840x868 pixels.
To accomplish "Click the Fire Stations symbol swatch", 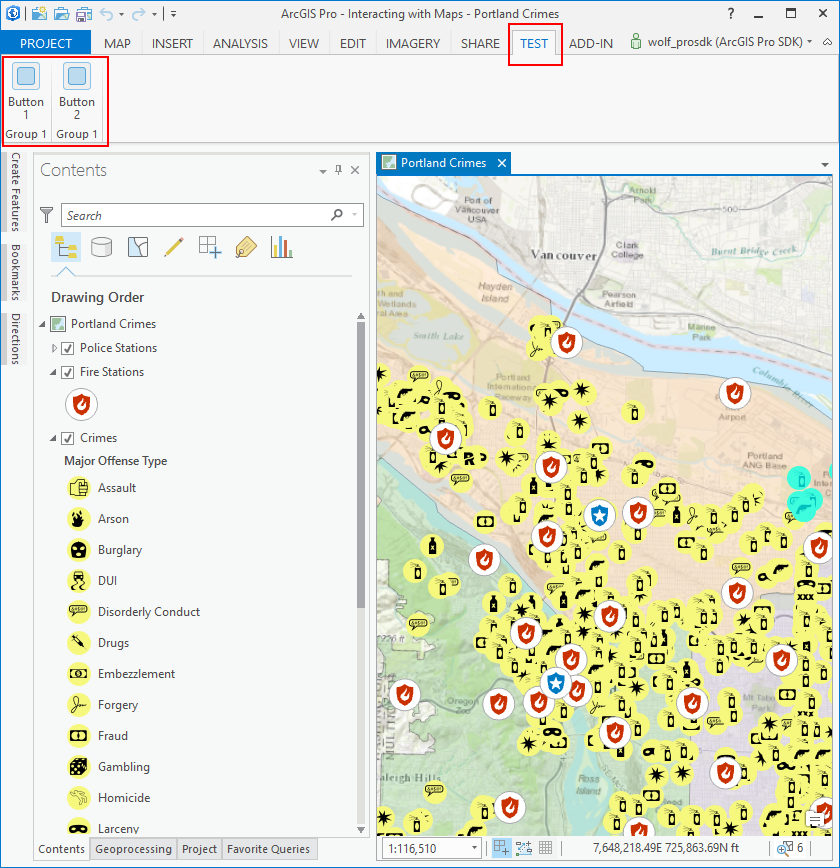I will [x=81, y=405].
